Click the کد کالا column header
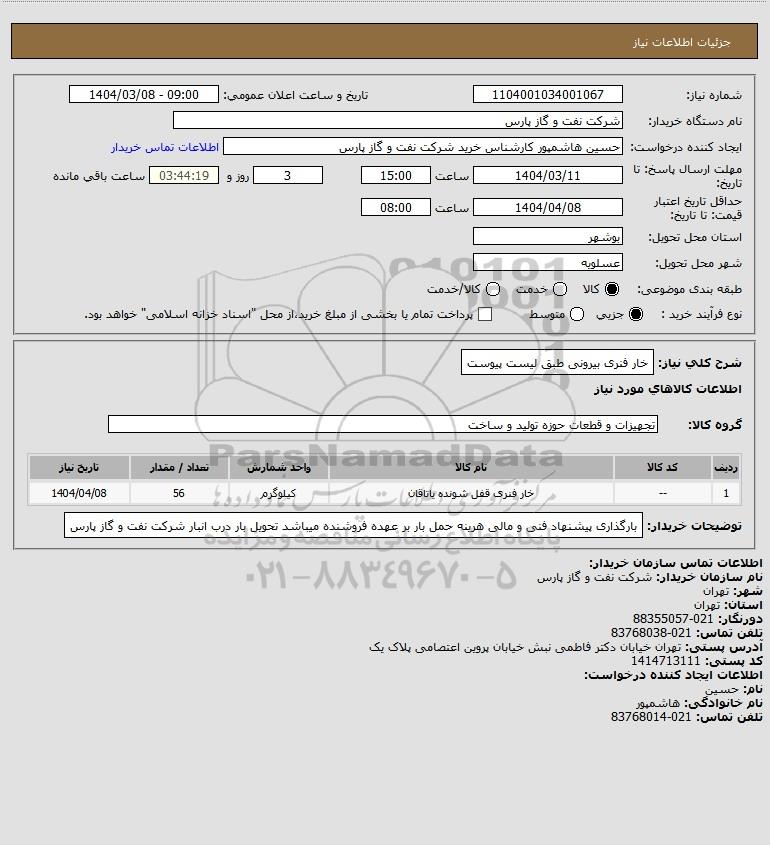 662,467
